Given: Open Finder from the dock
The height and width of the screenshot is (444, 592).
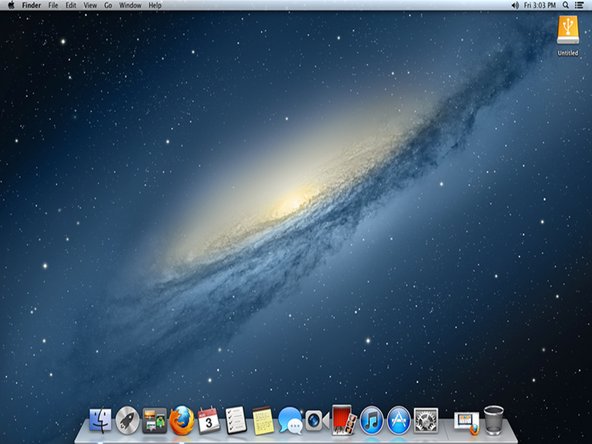Looking at the screenshot, I should click(x=100, y=420).
